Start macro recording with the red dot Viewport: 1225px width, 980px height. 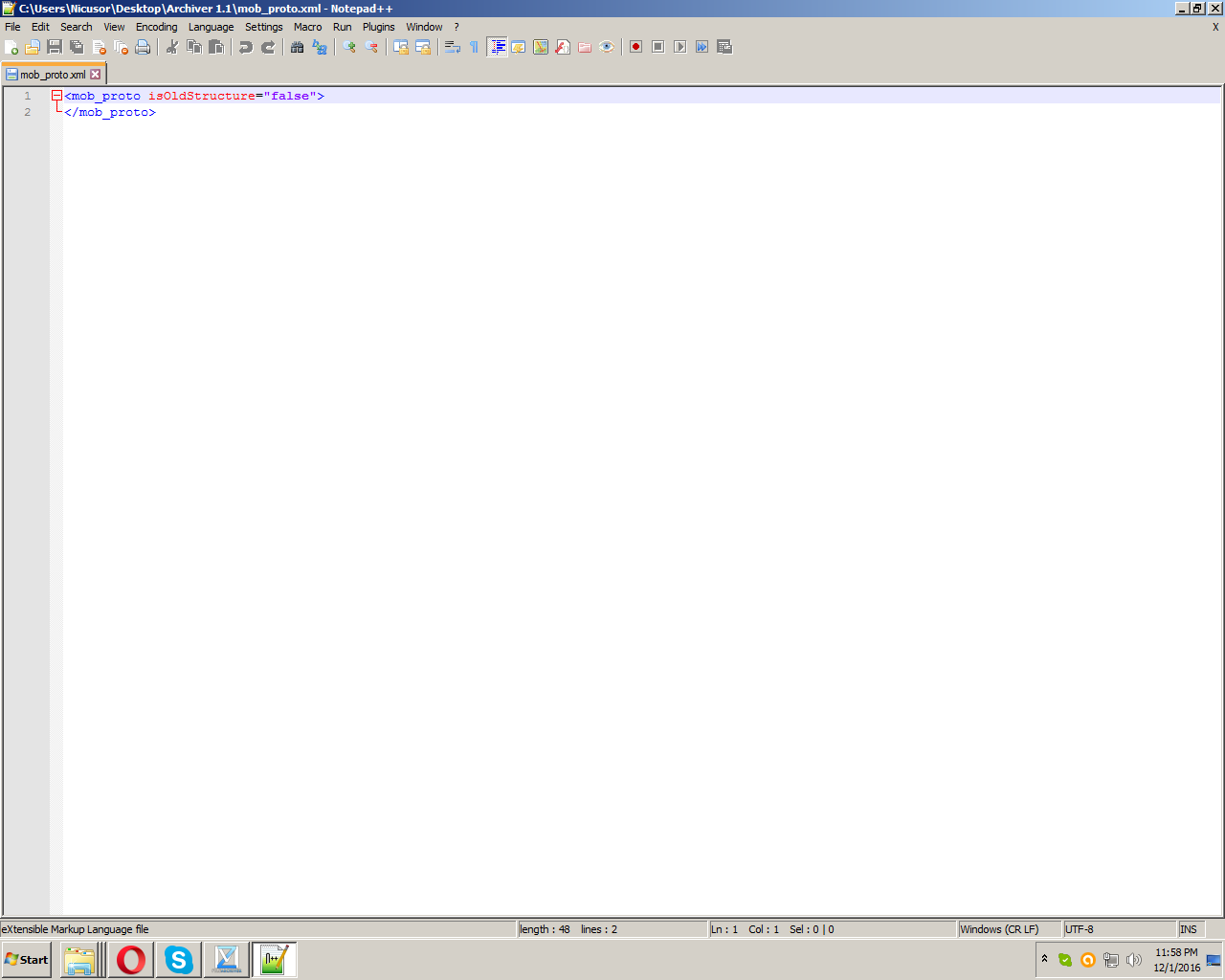click(636, 47)
